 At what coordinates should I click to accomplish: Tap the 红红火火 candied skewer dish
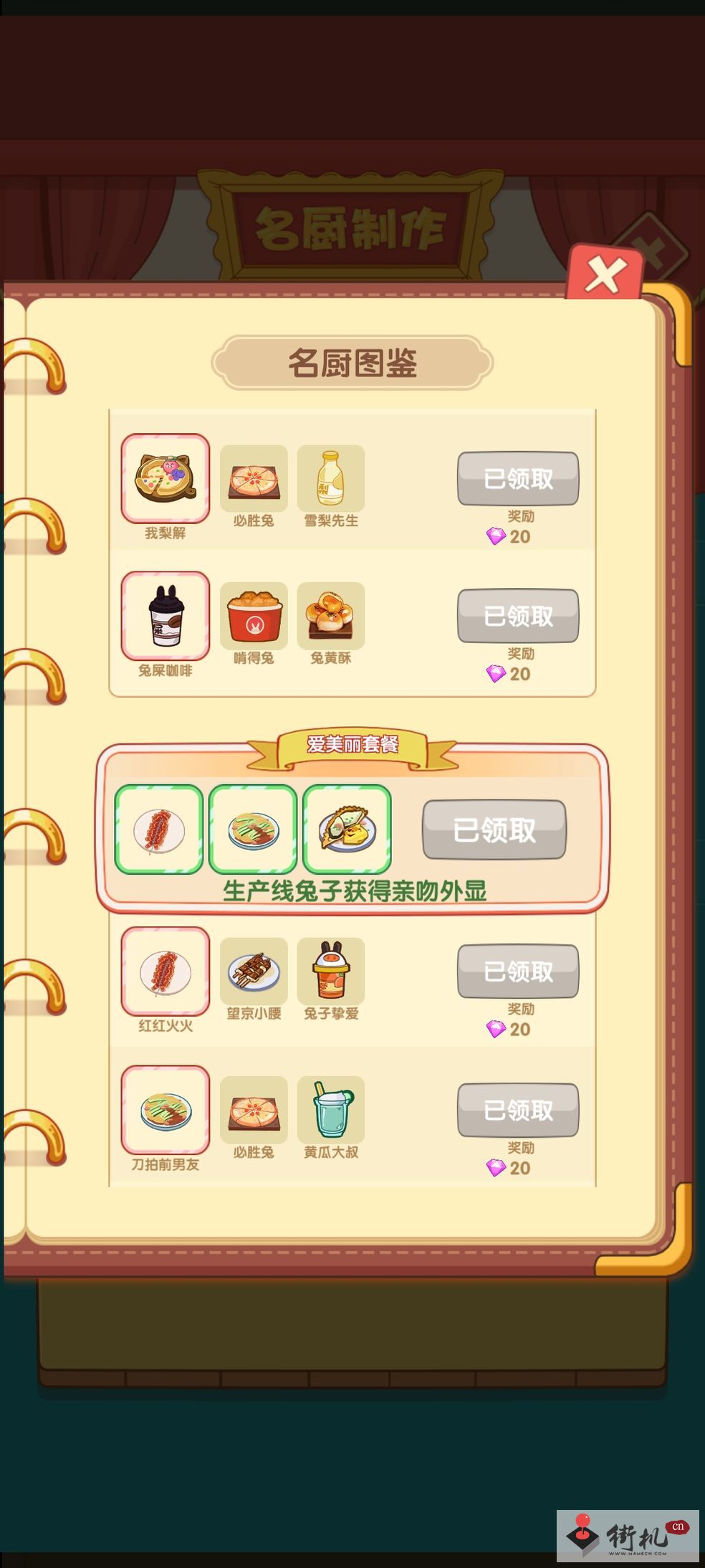coord(166,971)
